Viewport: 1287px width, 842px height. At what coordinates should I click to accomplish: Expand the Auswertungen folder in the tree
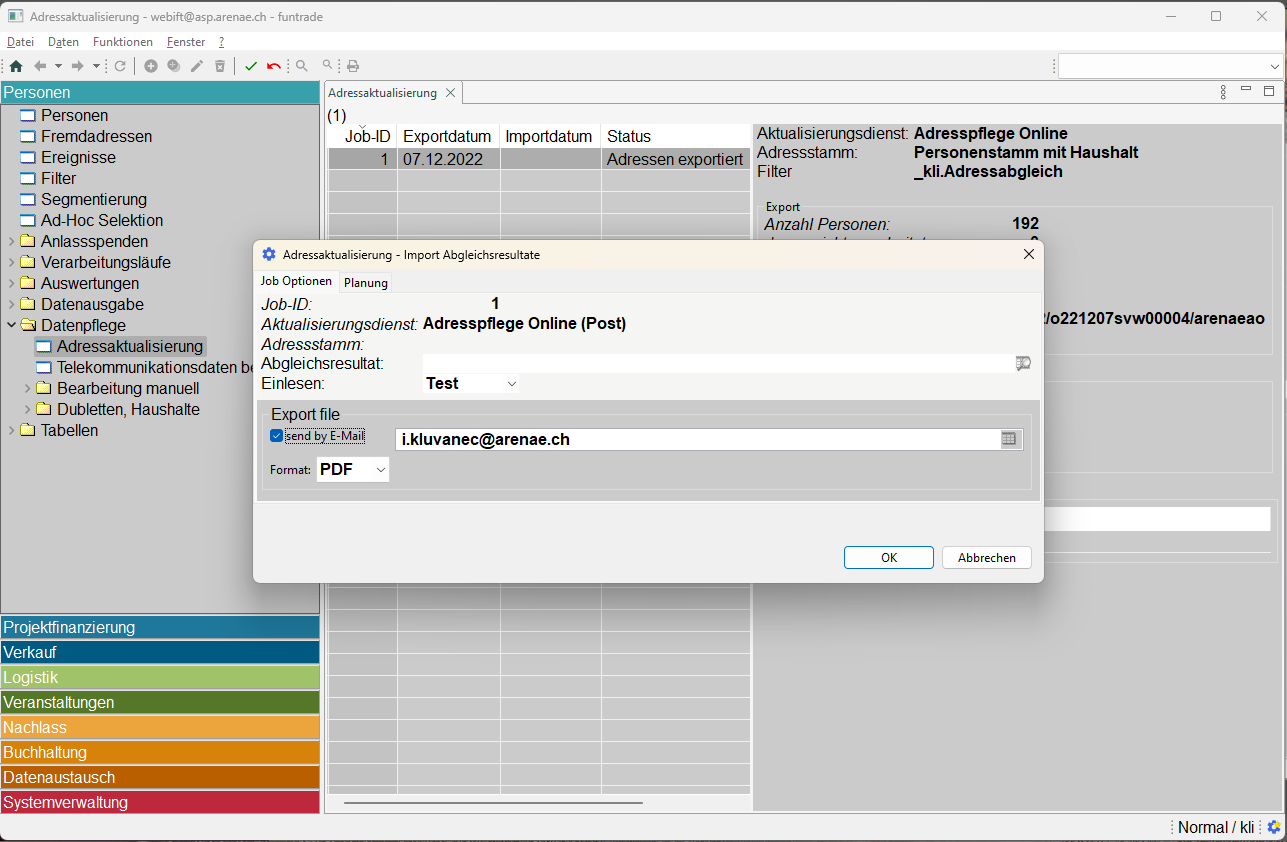pyautogui.click(x=12, y=284)
